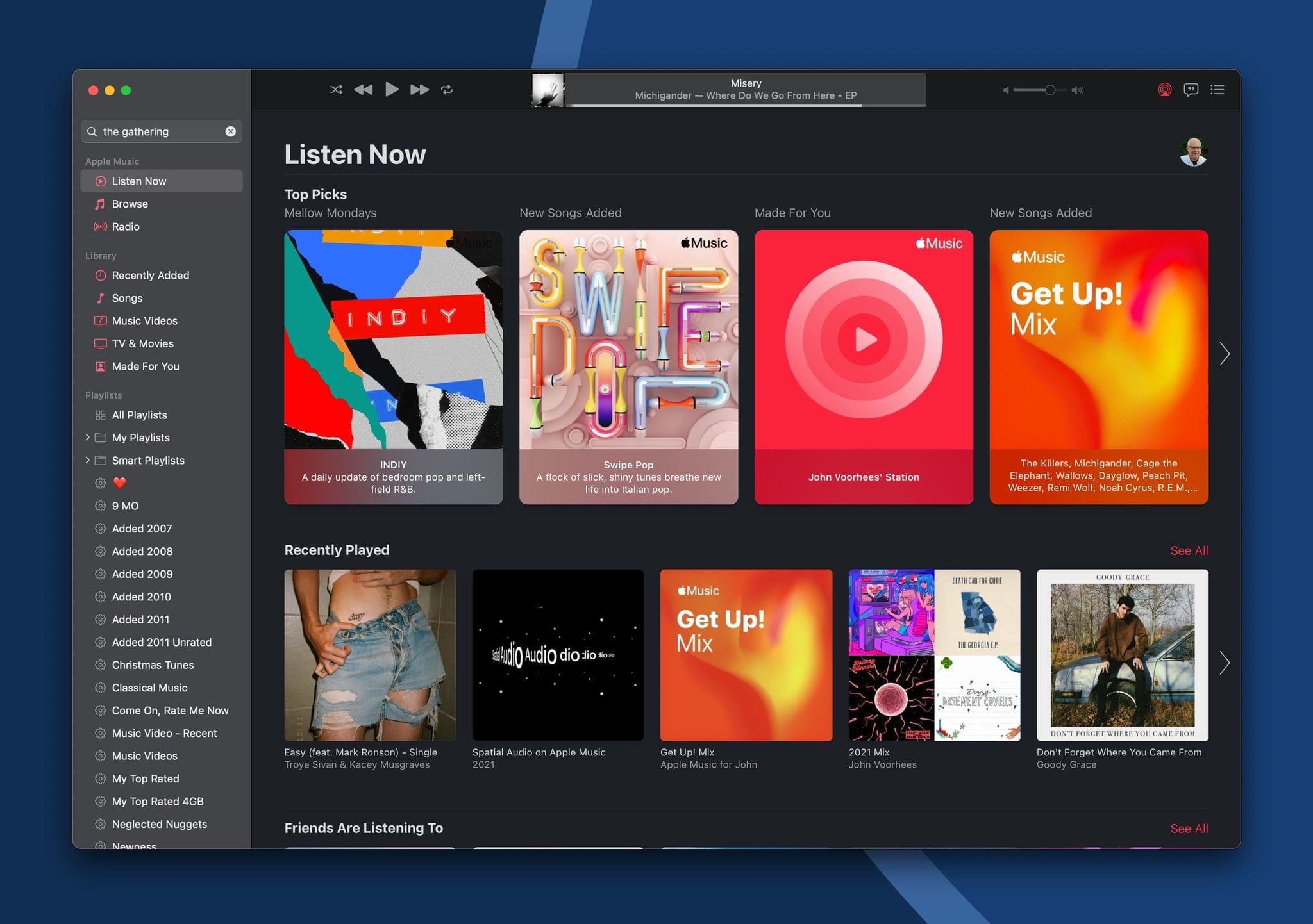Click the low volume speaker icon
This screenshot has height=924, width=1313.
click(x=1006, y=90)
